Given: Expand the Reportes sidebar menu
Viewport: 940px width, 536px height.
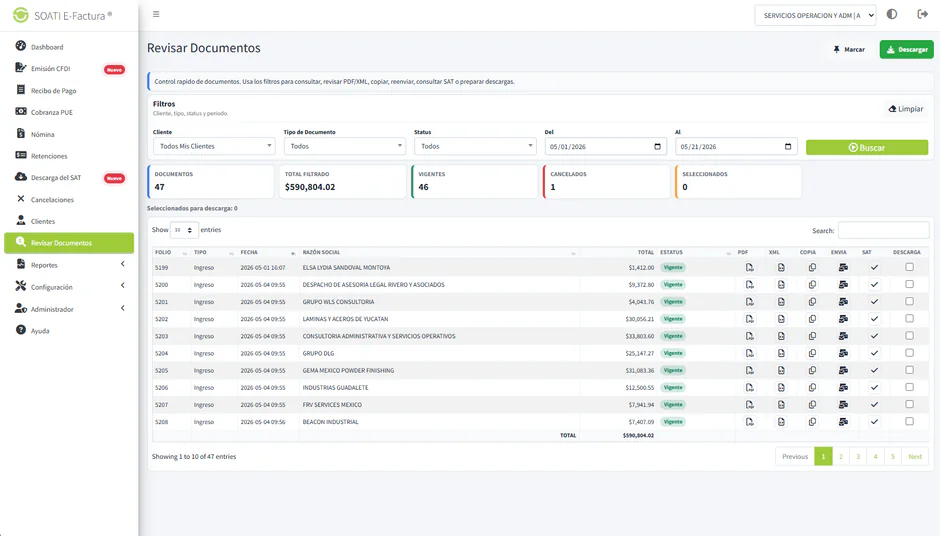Looking at the screenshot, I should pyautogui.click(x=69, y=265).
